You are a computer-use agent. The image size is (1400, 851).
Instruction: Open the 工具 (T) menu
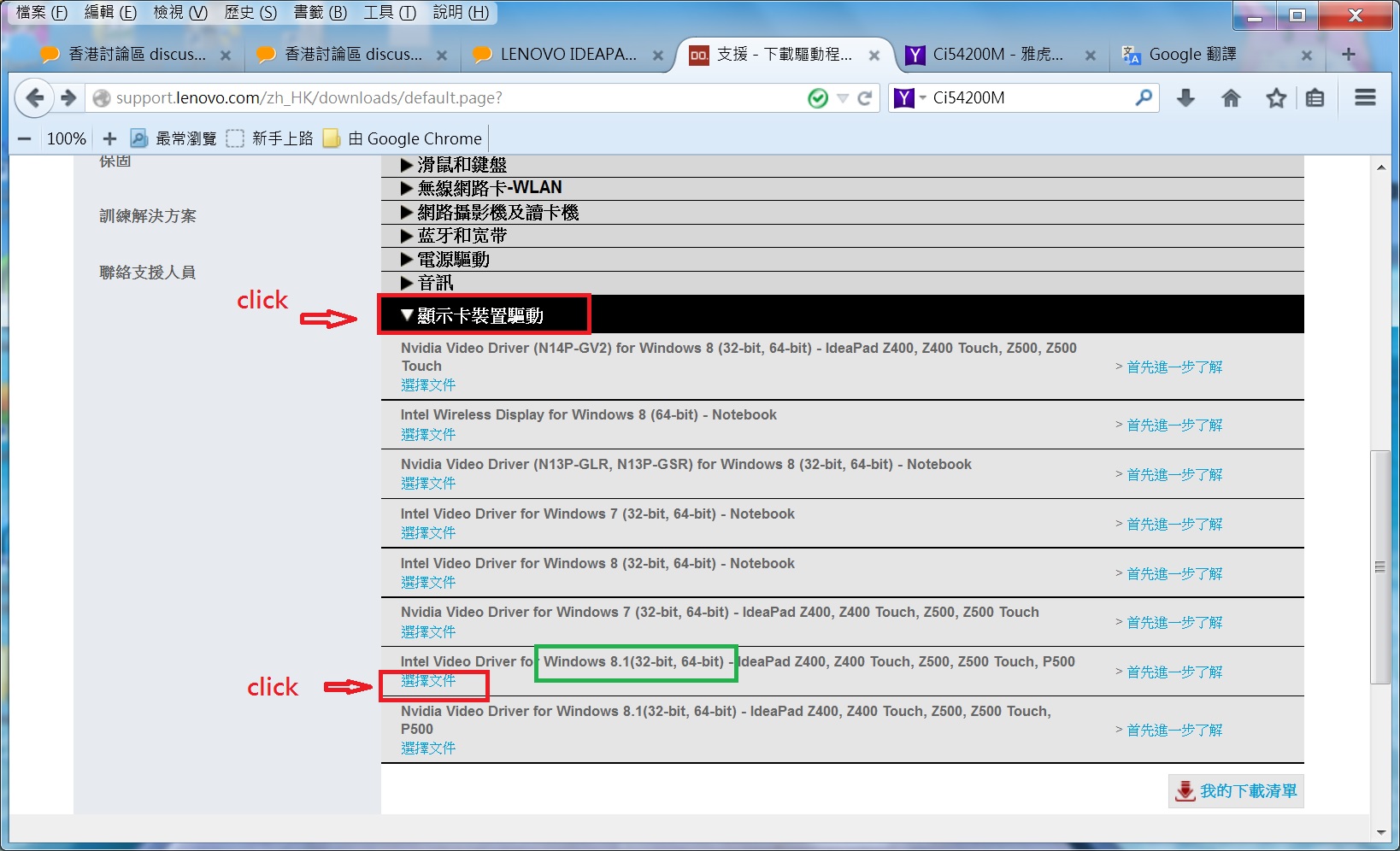390,12
